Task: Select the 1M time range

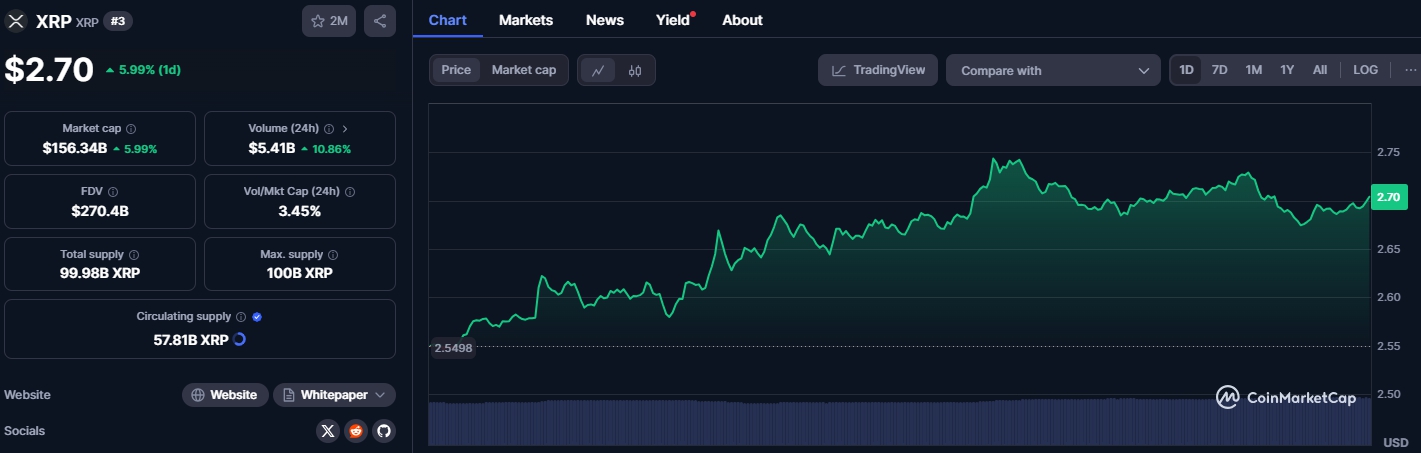Action: pos(1253,70)
